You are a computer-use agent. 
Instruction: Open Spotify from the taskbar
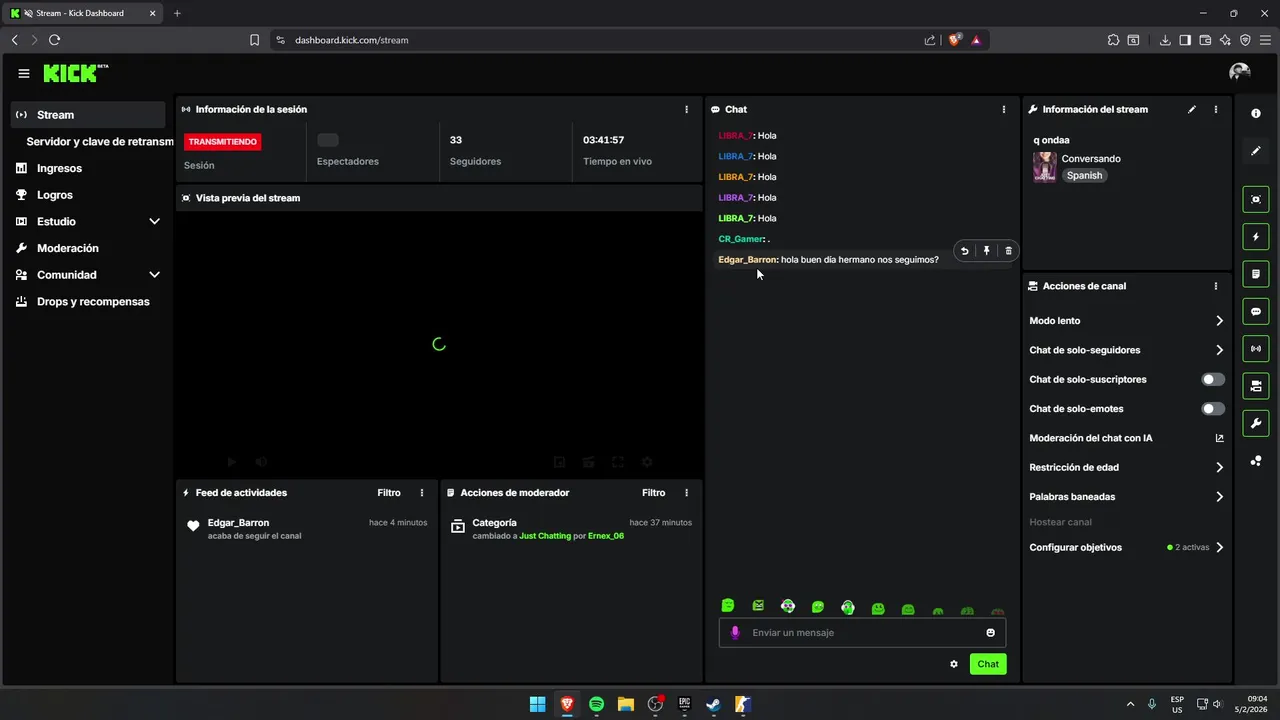[596, 704]
